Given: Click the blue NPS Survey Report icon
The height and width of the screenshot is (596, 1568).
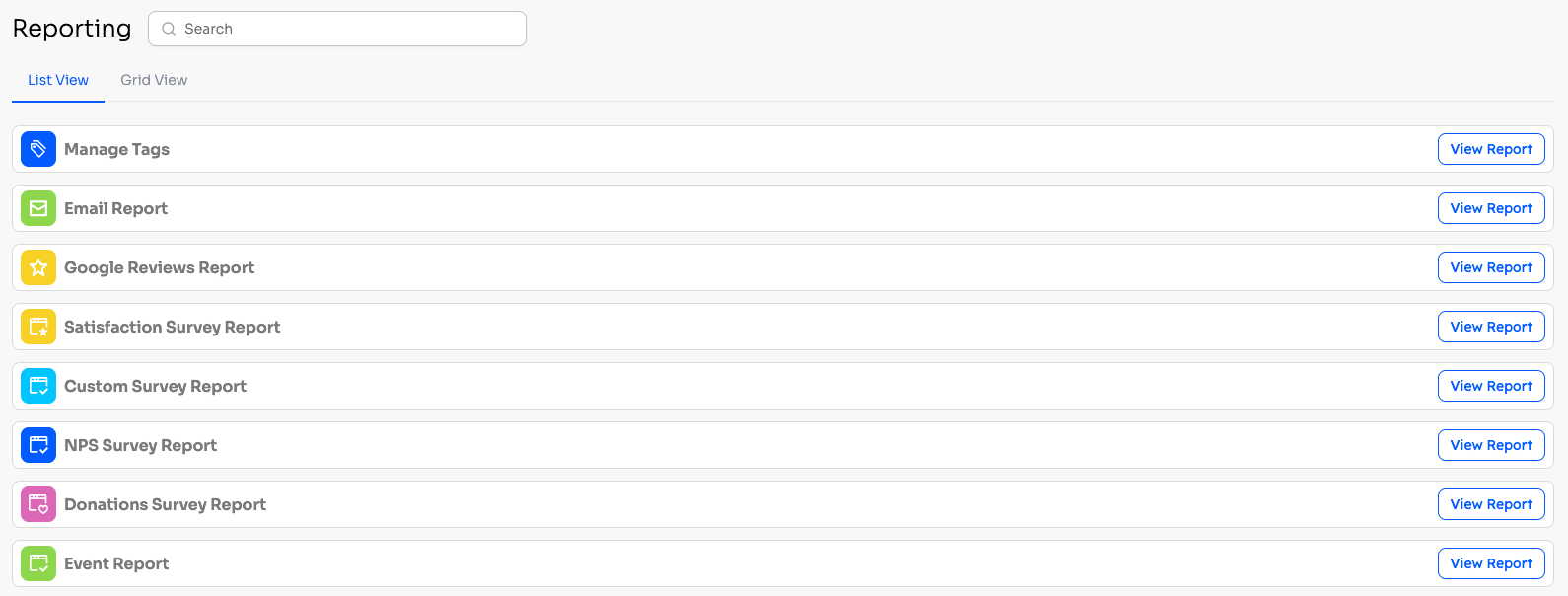Looking at the screenshot, I should click(38, 445).
